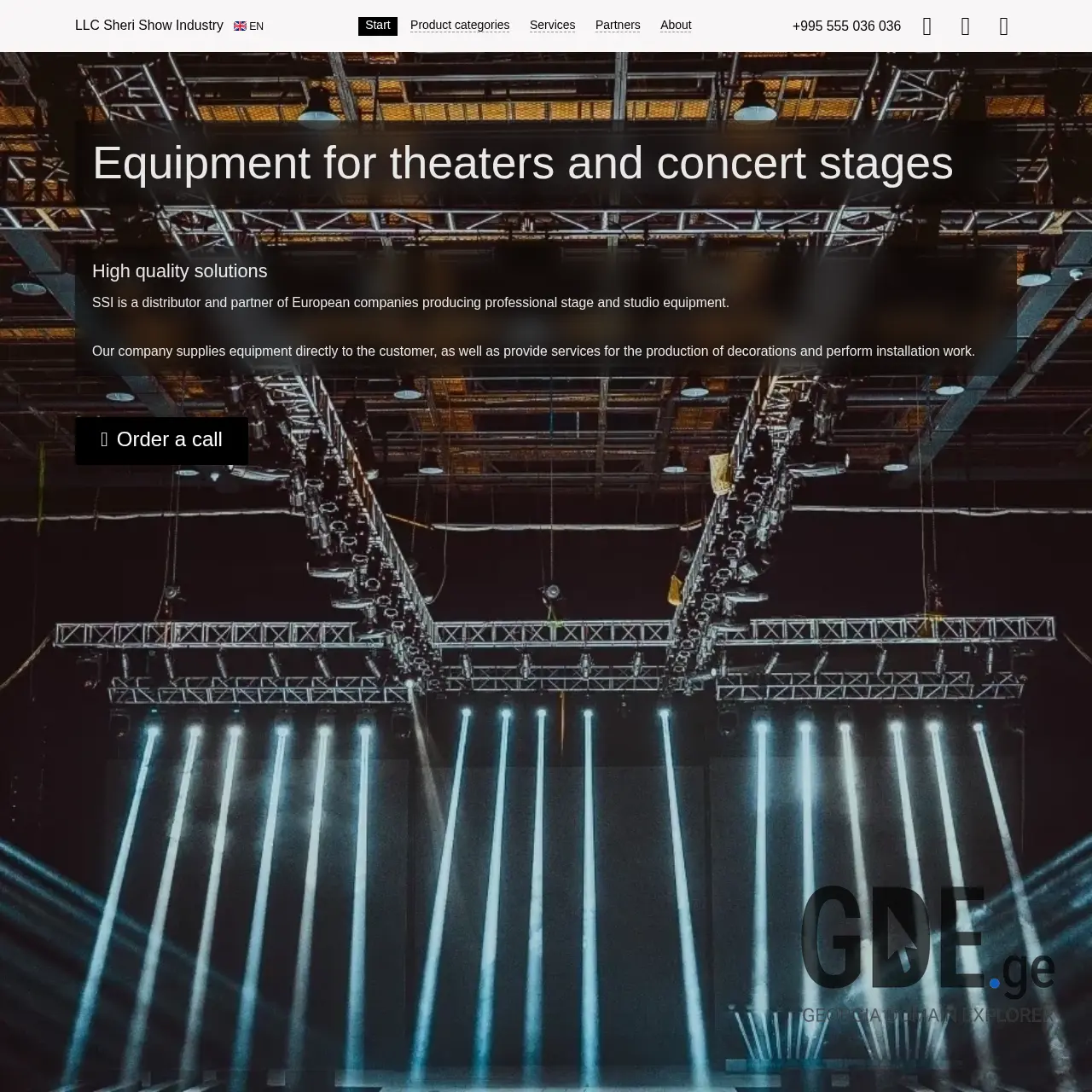Open the Services navigation entry
Viewport: 1092px width, 1092px height.
[552, 26]
